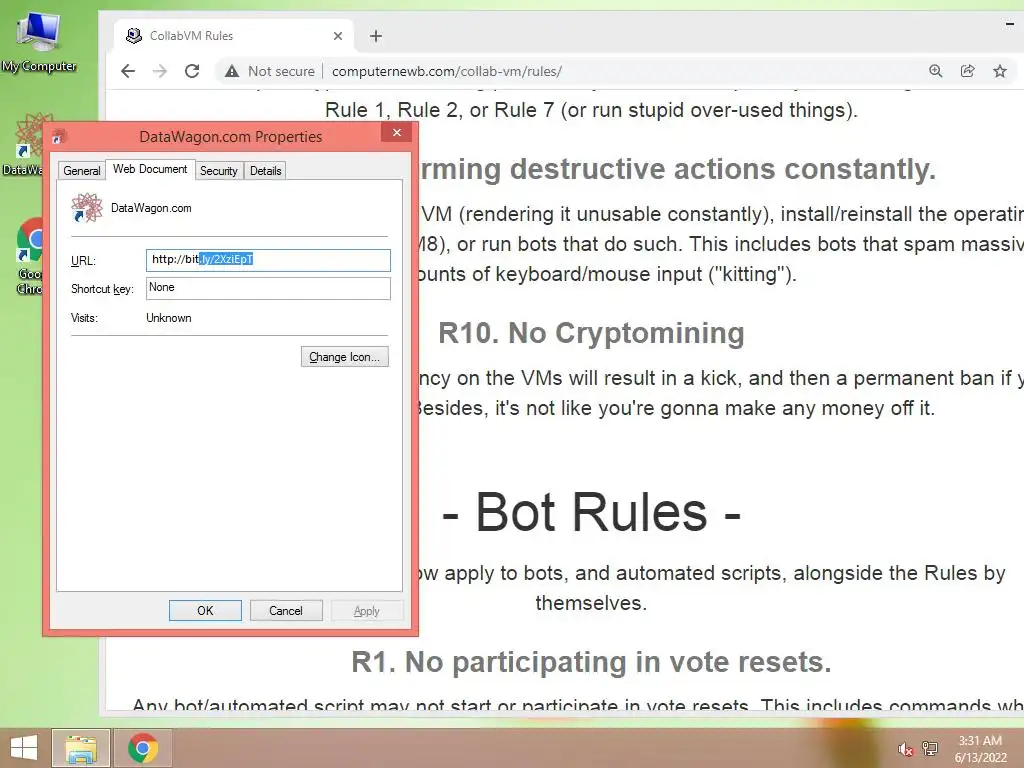Close the DataWagon.com Properties window

pos(396,133)
